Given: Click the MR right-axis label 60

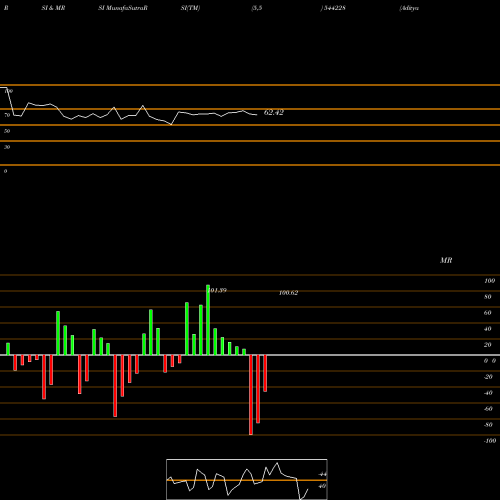Looking at the screenshot, I should 488,313.
